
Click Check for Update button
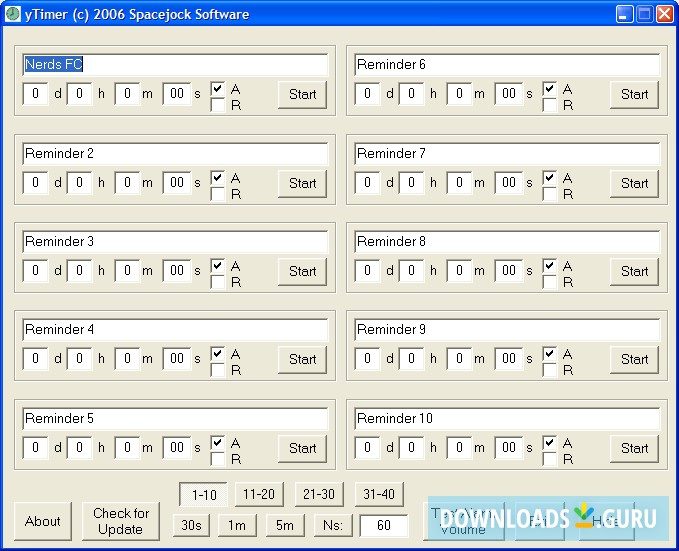click(x=121, y=521)
